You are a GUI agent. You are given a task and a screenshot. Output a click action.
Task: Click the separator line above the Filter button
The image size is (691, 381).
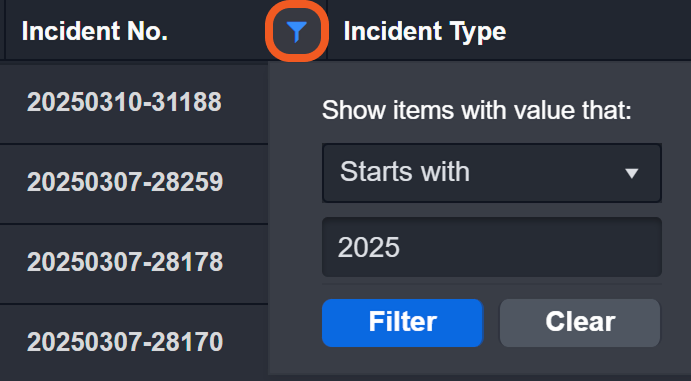point(492,285)
